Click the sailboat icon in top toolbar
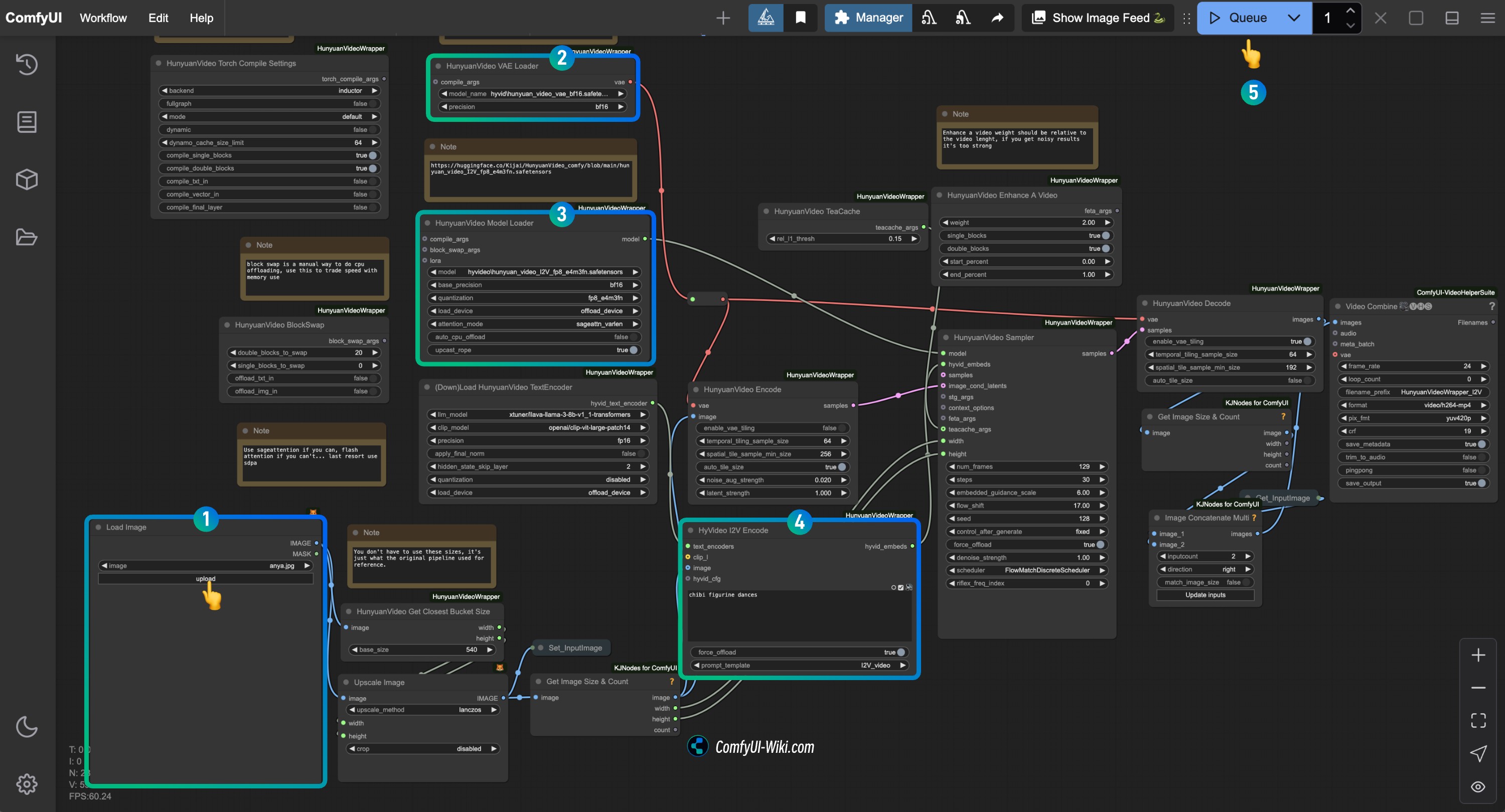 (766, 18)
